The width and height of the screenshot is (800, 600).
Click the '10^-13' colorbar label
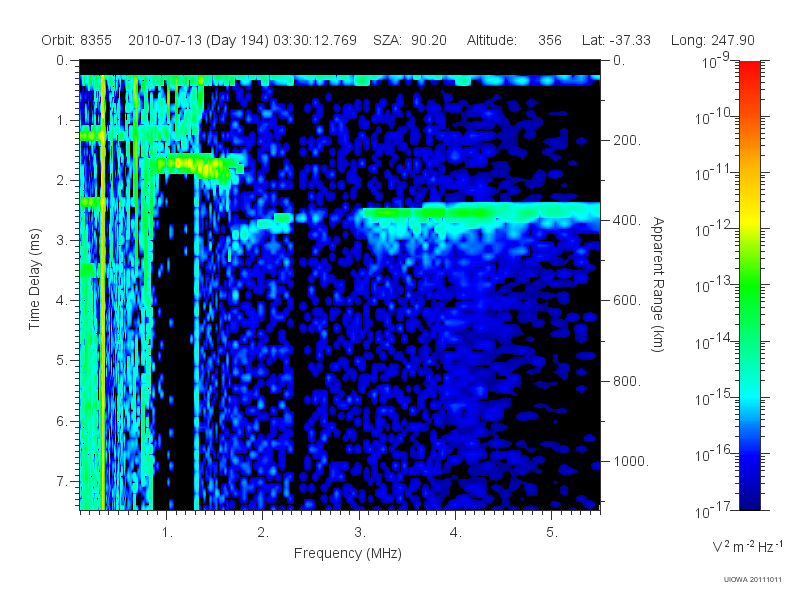point(715,286)
